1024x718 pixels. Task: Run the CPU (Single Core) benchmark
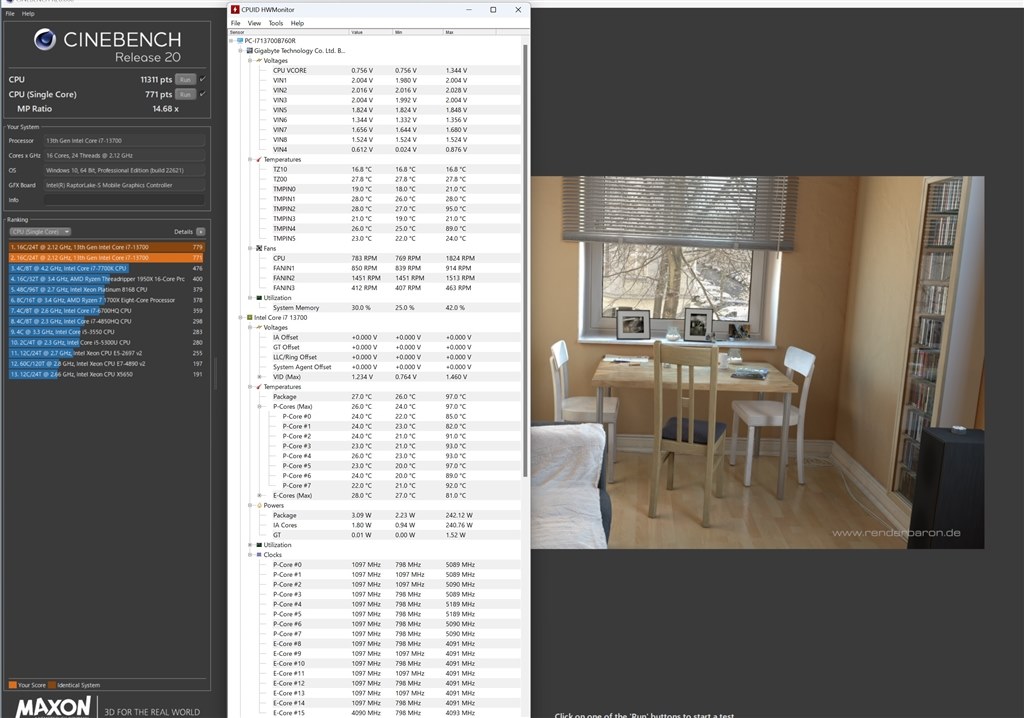[x=185, y=95]
